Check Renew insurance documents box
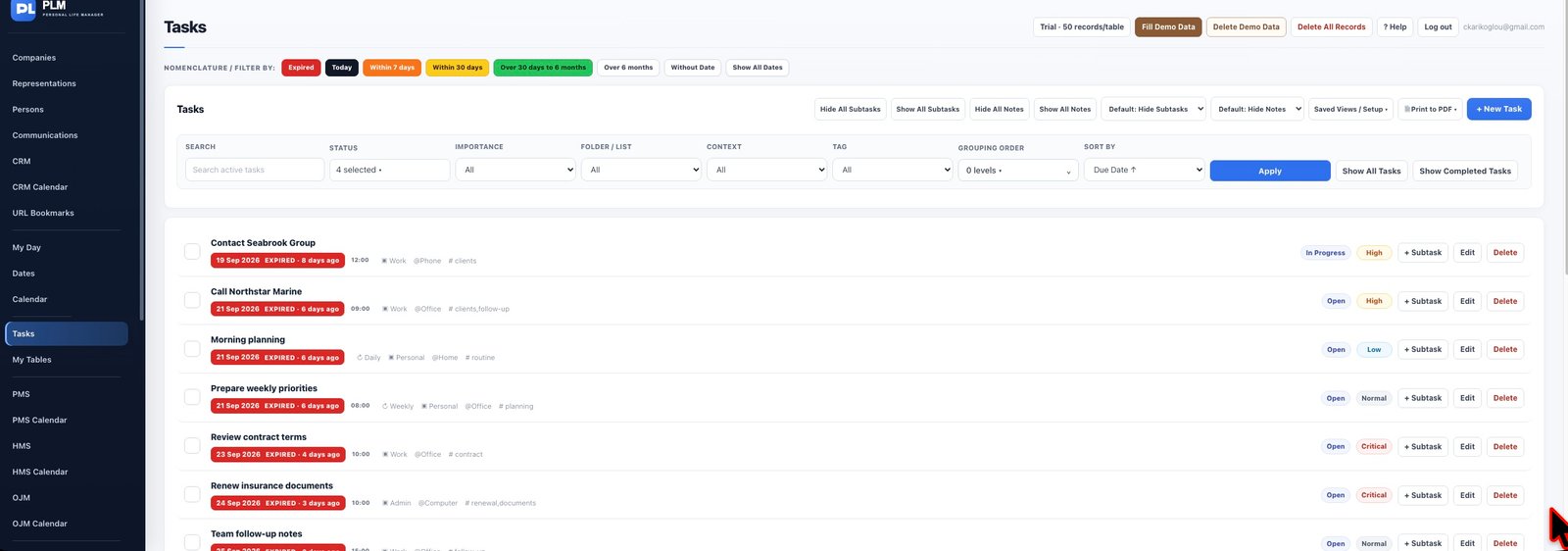The width and height of the screenshot is (1568, 551). click(x=192, y=494)
